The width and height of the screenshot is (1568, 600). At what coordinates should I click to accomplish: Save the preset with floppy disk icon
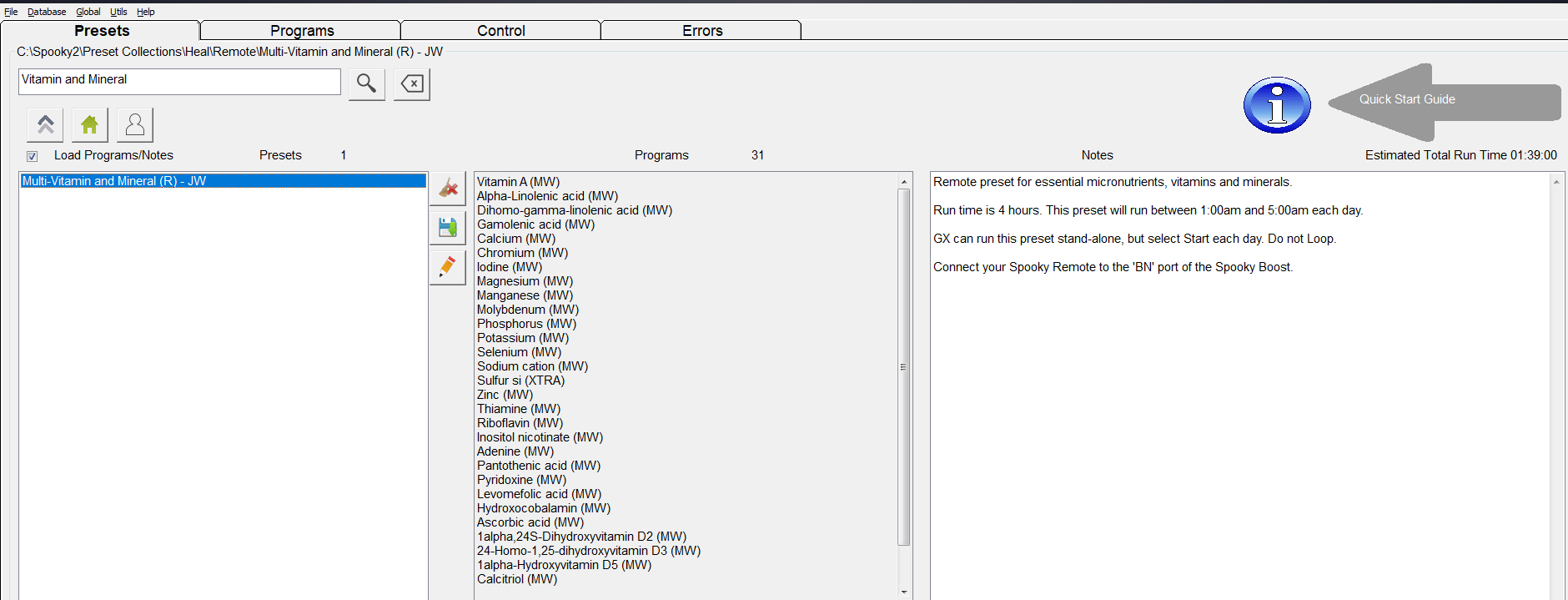(x=448, y=227)
